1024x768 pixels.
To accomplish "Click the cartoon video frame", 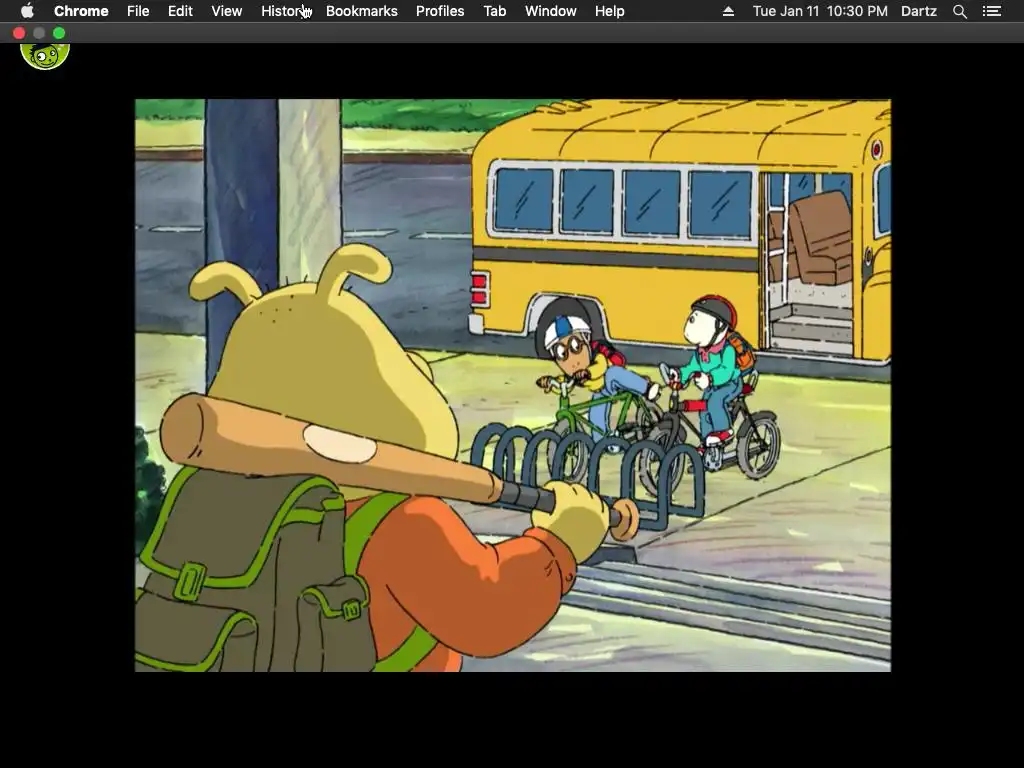I will click(x=513, y=385).
